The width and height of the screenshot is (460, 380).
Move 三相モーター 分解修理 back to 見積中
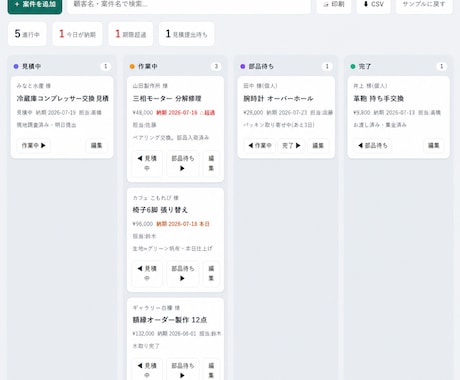coord(147,163)
